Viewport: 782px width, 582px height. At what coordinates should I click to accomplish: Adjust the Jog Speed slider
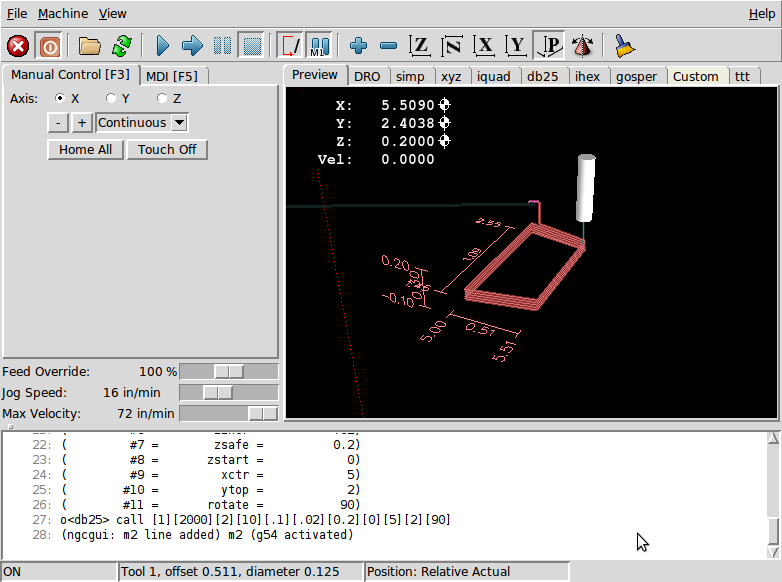coord(218,393)
